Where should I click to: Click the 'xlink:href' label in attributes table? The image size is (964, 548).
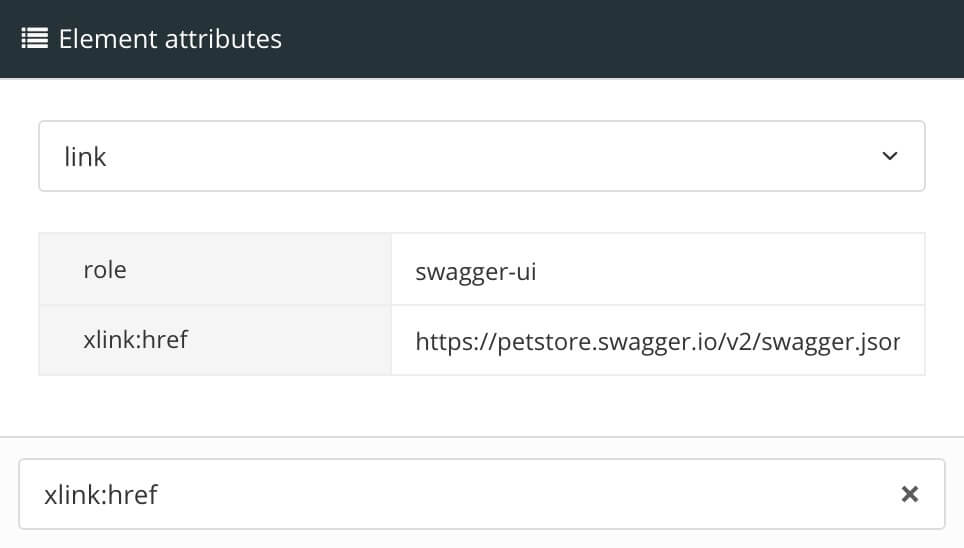point(136,340)
